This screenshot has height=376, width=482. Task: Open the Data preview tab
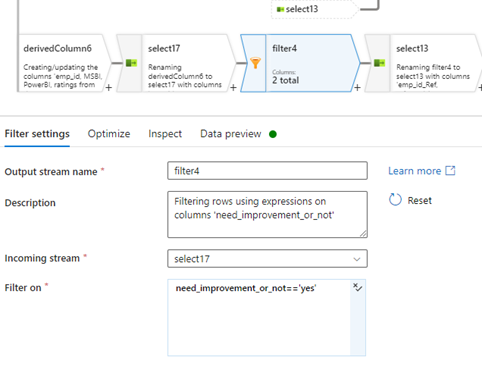click(231, 134)
